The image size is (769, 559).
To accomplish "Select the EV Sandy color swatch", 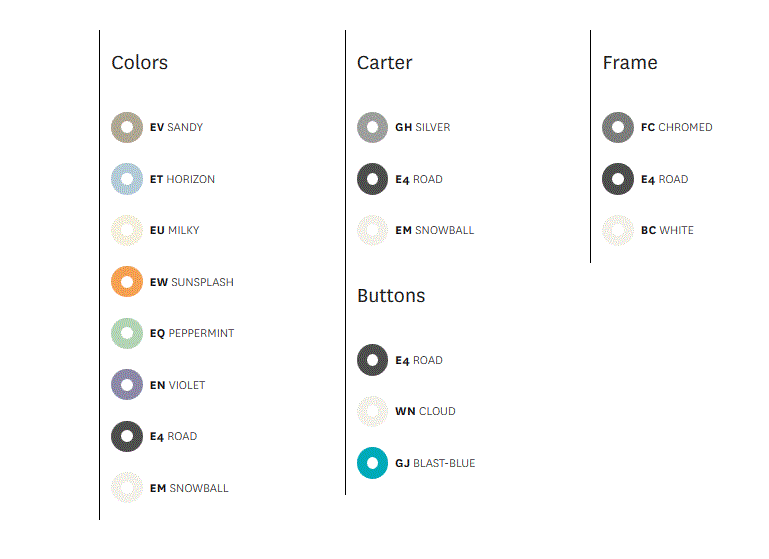I will pos(127,127).
